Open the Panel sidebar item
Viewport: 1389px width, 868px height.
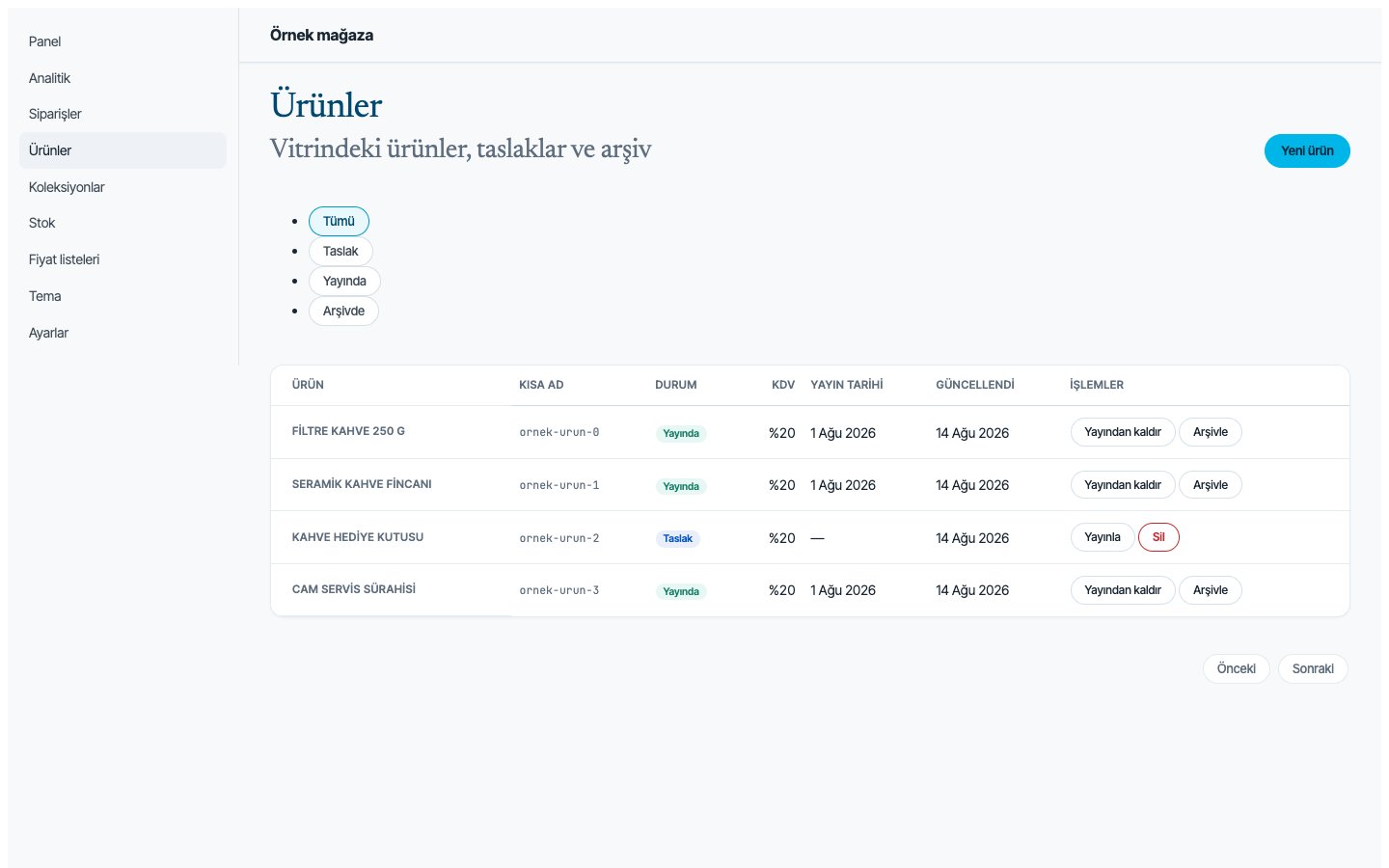[x=123, y=41]
